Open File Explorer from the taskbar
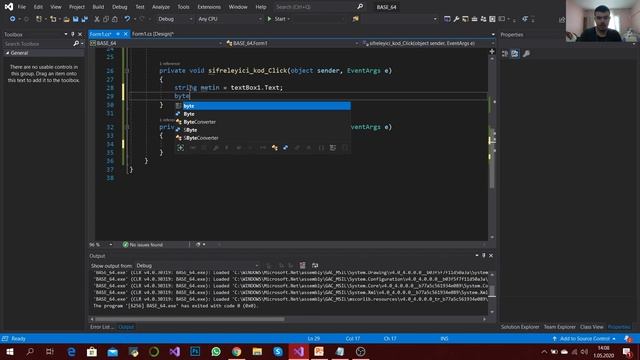 tap(257, 351)
